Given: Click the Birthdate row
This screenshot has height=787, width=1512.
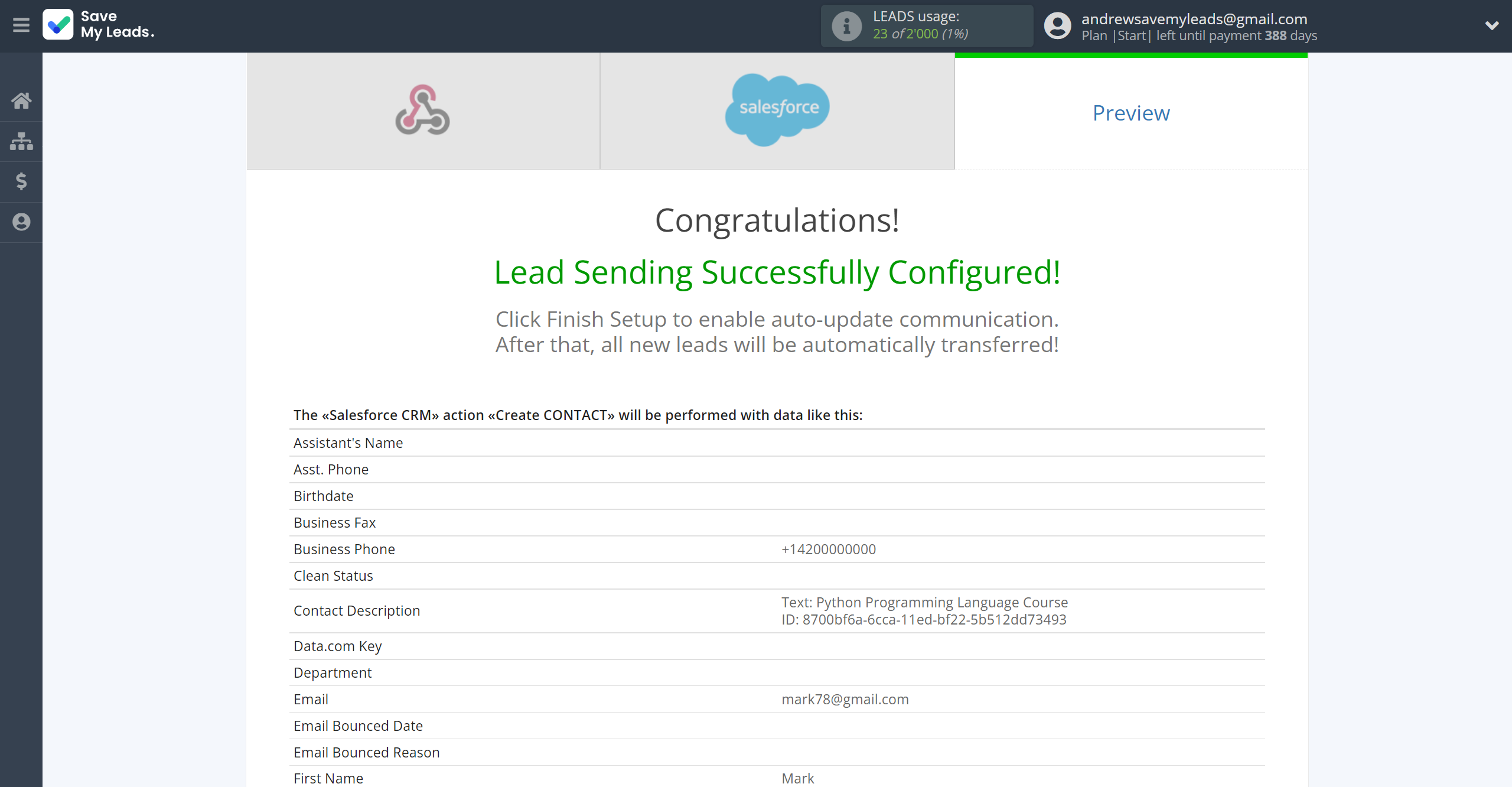Looking at the screenshot, I should tap(777, 496).
